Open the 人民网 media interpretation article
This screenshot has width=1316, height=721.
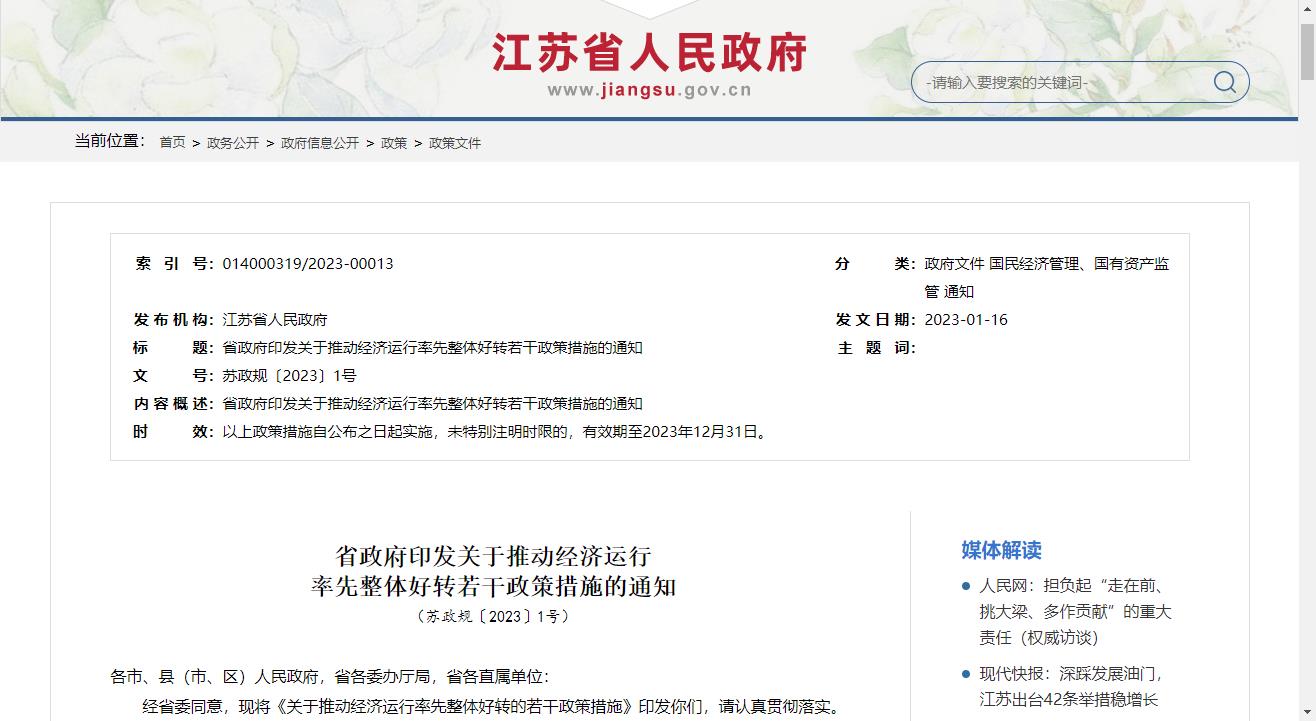coord(1075,611)
